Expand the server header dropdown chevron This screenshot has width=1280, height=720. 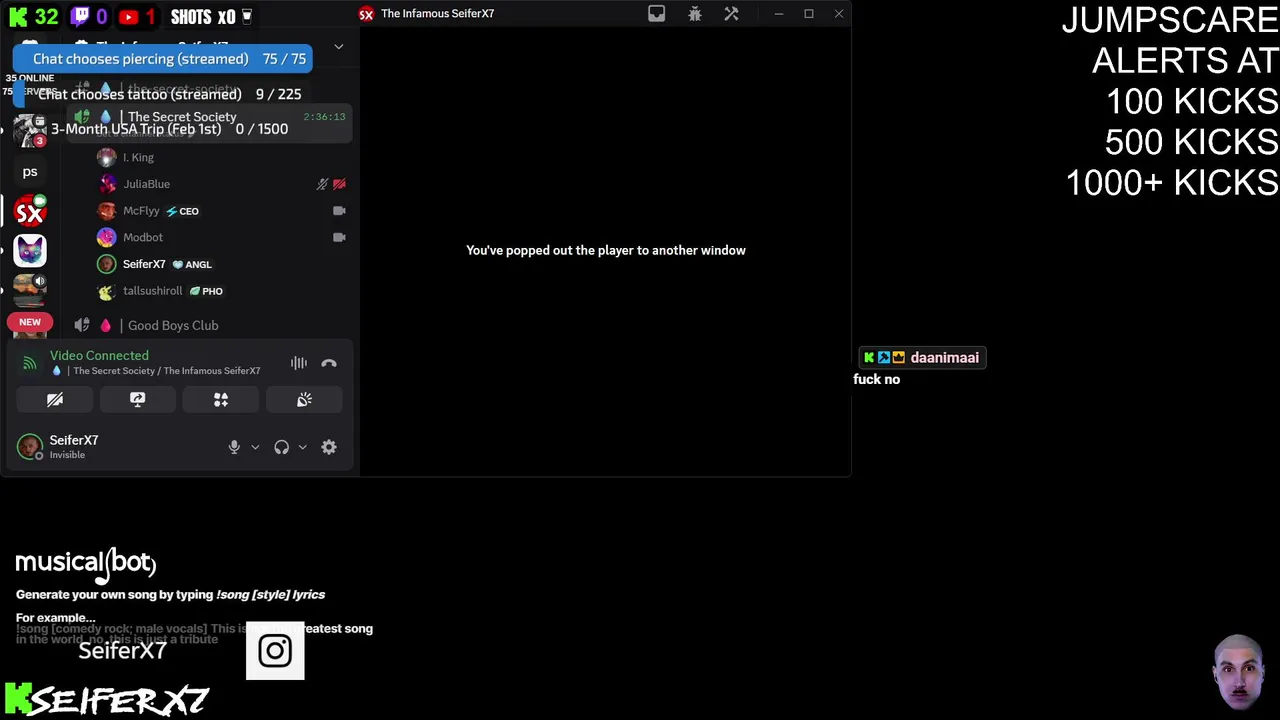tap(339, 47)
